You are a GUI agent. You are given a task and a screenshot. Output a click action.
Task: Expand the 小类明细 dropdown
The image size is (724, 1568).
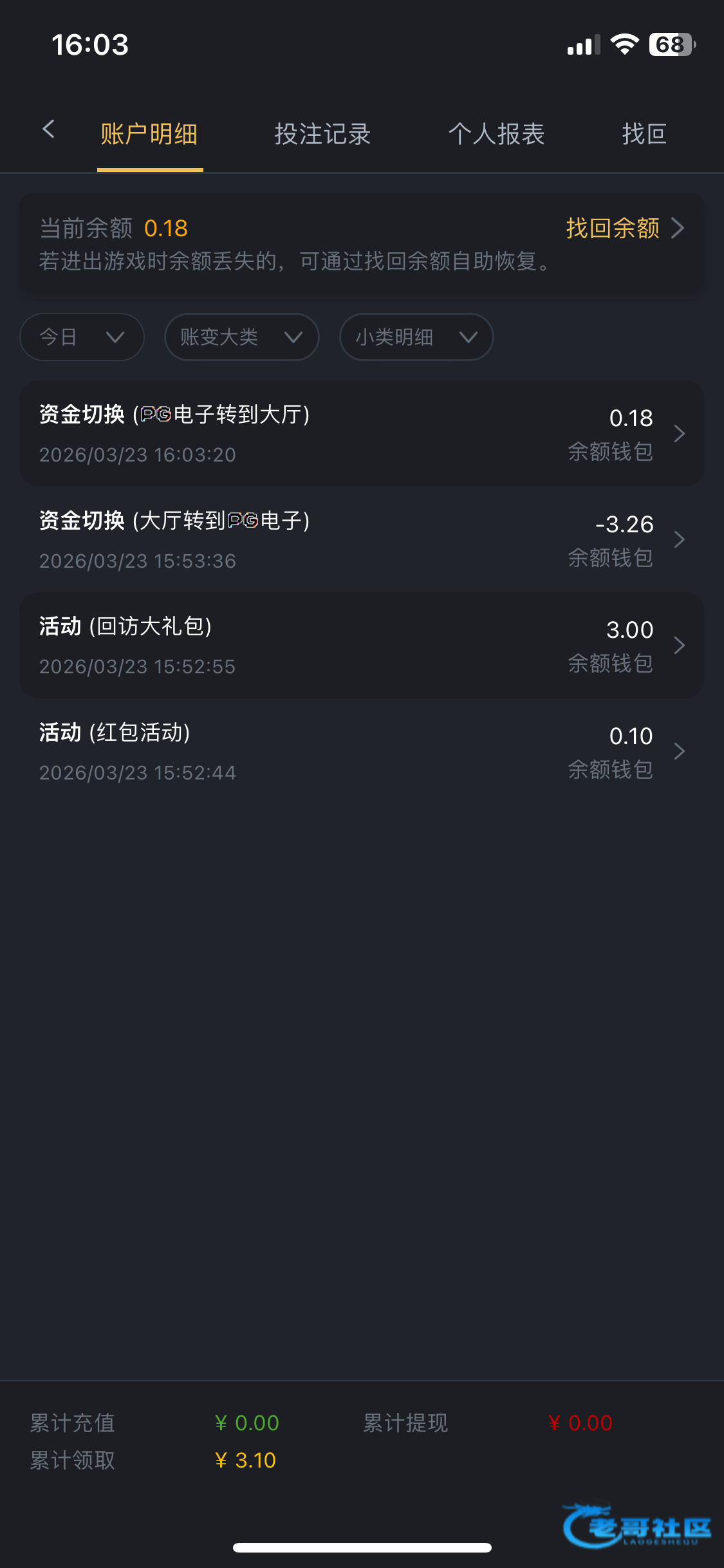pyautogui.click(x=416, y=337)
